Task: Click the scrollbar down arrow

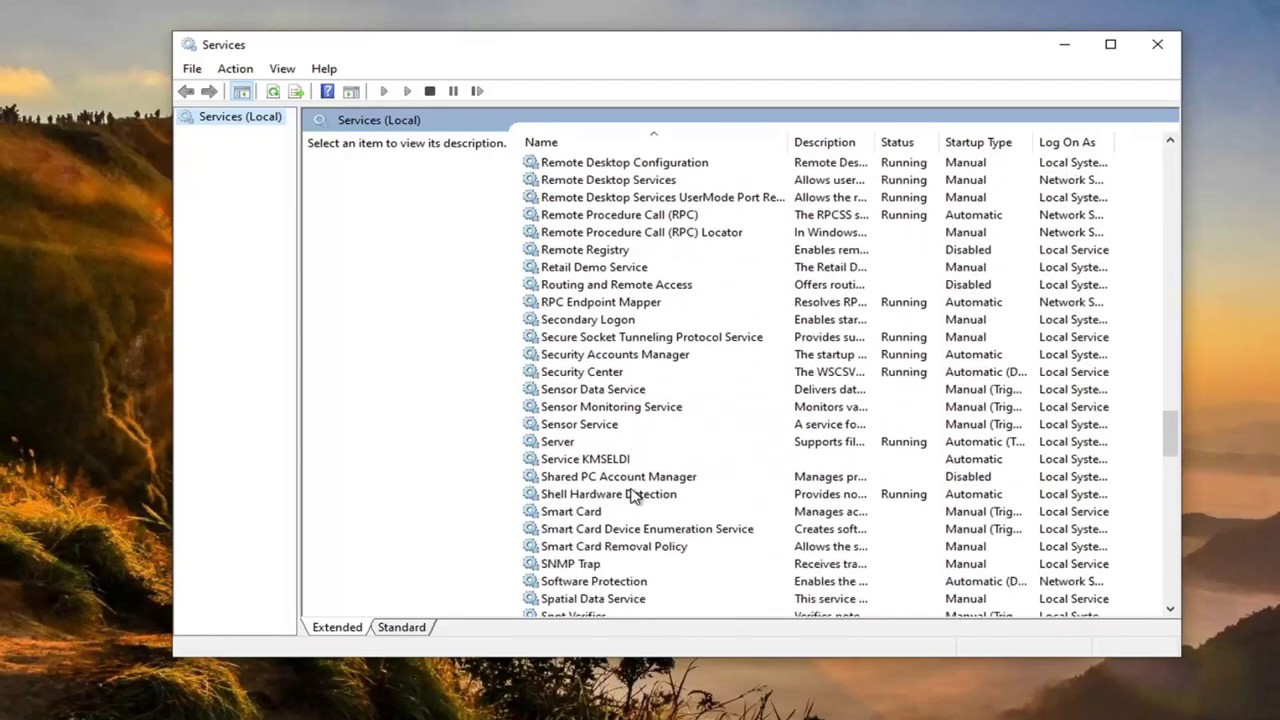Action: [1170, 608]
